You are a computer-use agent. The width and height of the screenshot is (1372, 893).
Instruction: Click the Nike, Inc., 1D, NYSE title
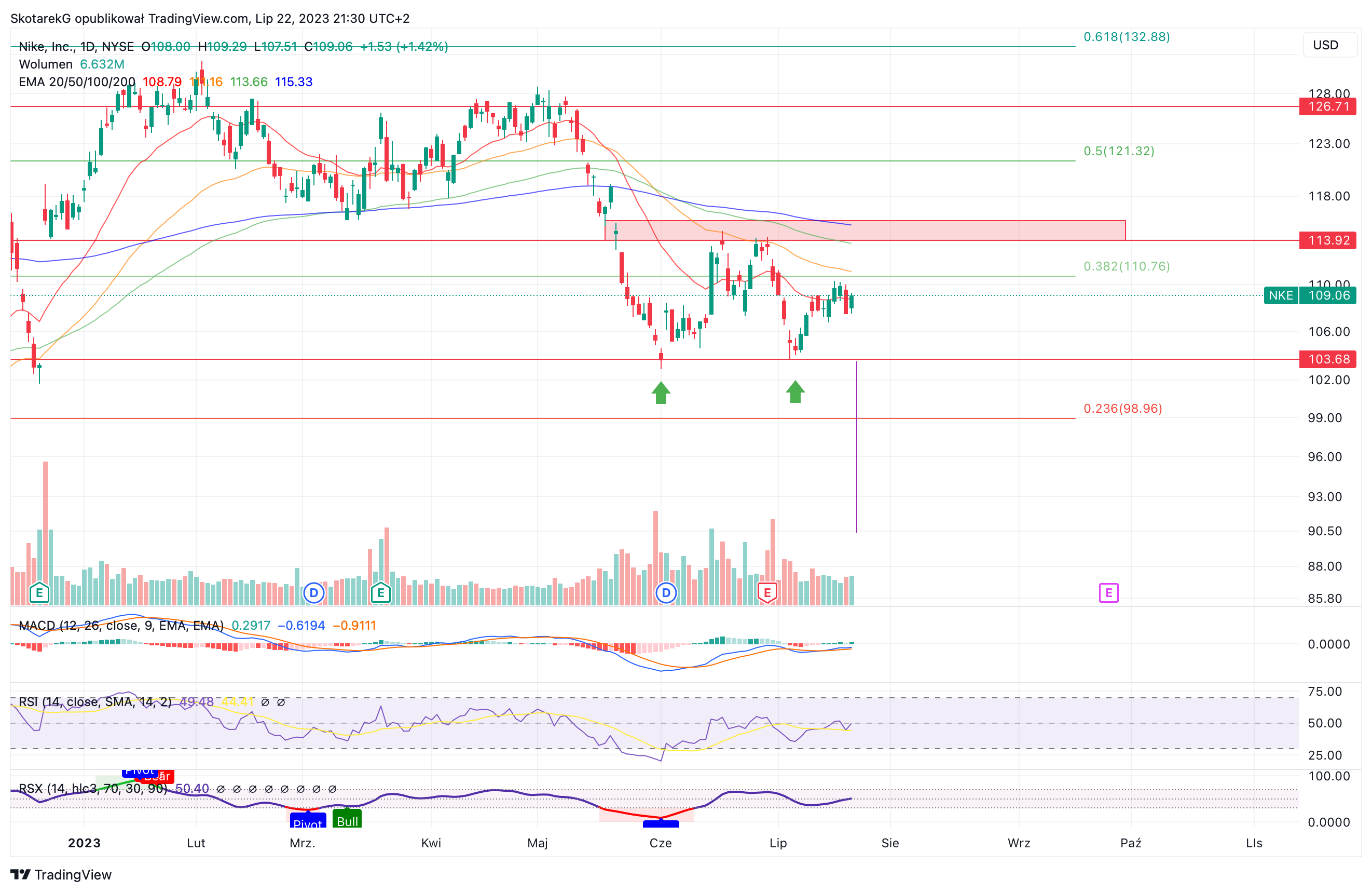click(x=76, y=47)
